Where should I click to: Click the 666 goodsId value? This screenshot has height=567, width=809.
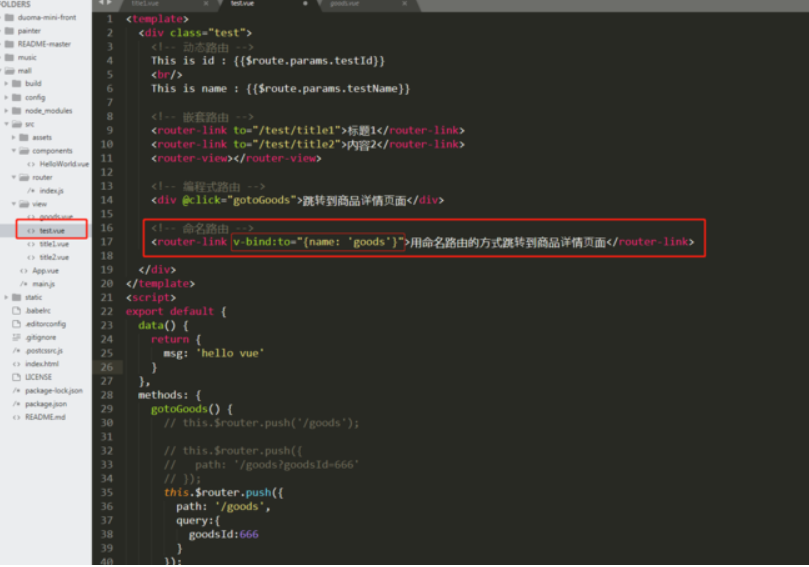(249, 534)
